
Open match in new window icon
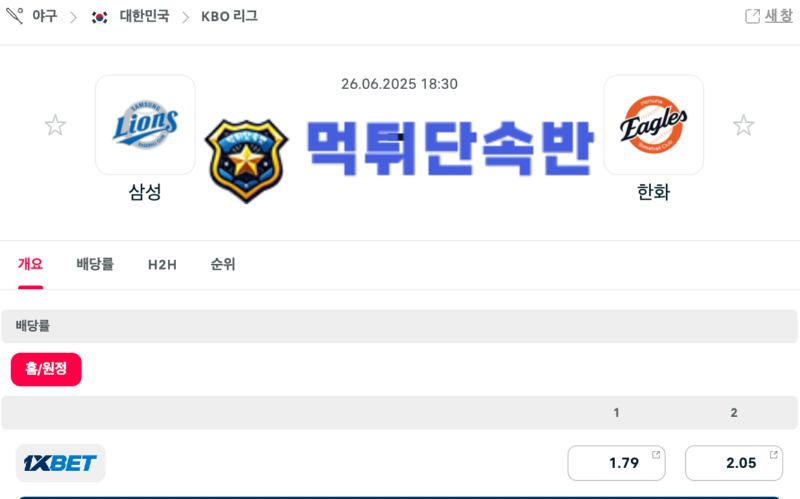753,16
